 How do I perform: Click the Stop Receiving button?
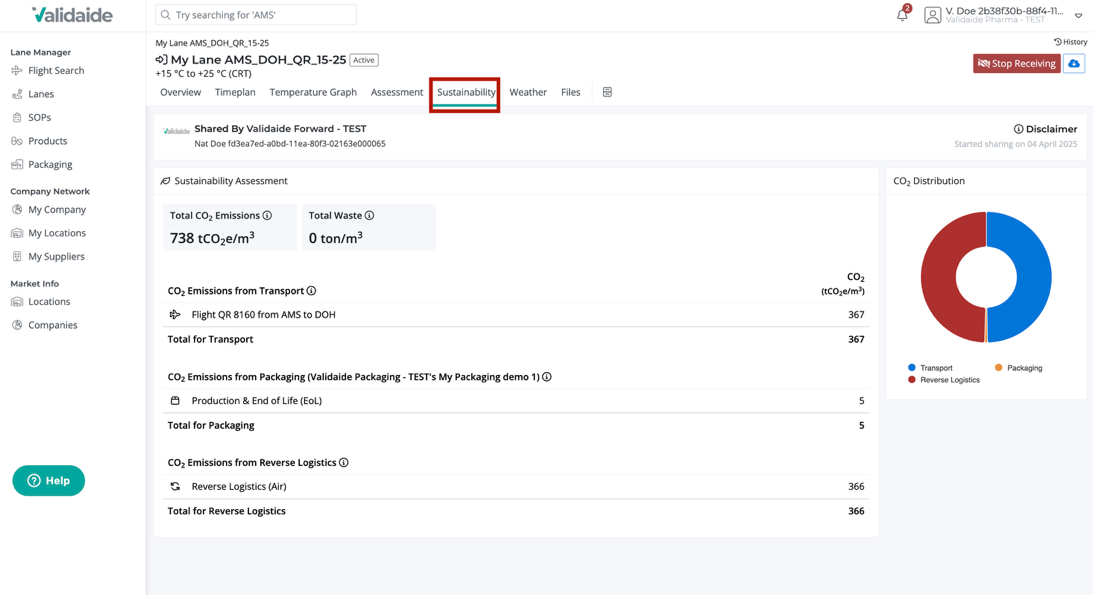click(1016, 63)
